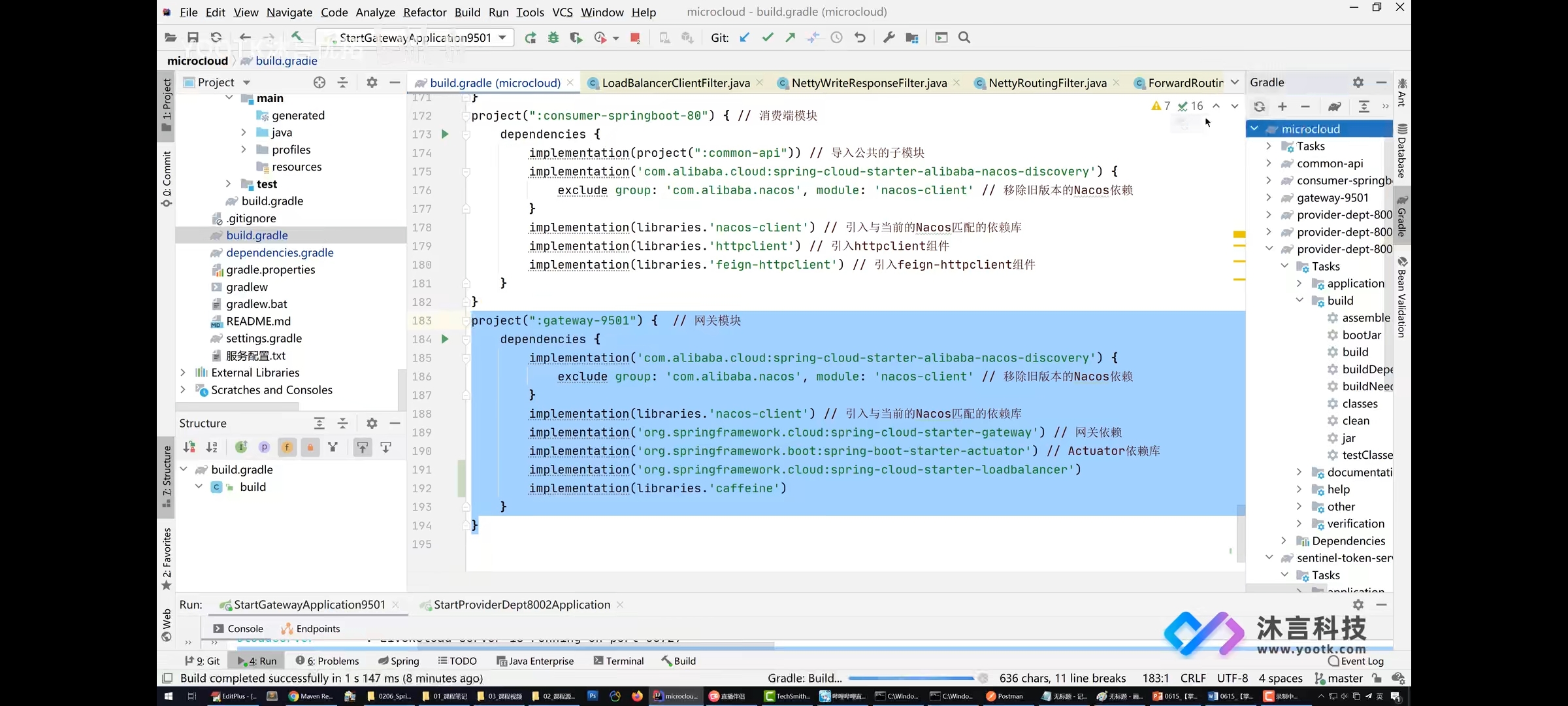The width and height of the screenshot is (1568, 706).
Task: Toggle Autoscroll from Source in Structure
Action: point(386,447)
